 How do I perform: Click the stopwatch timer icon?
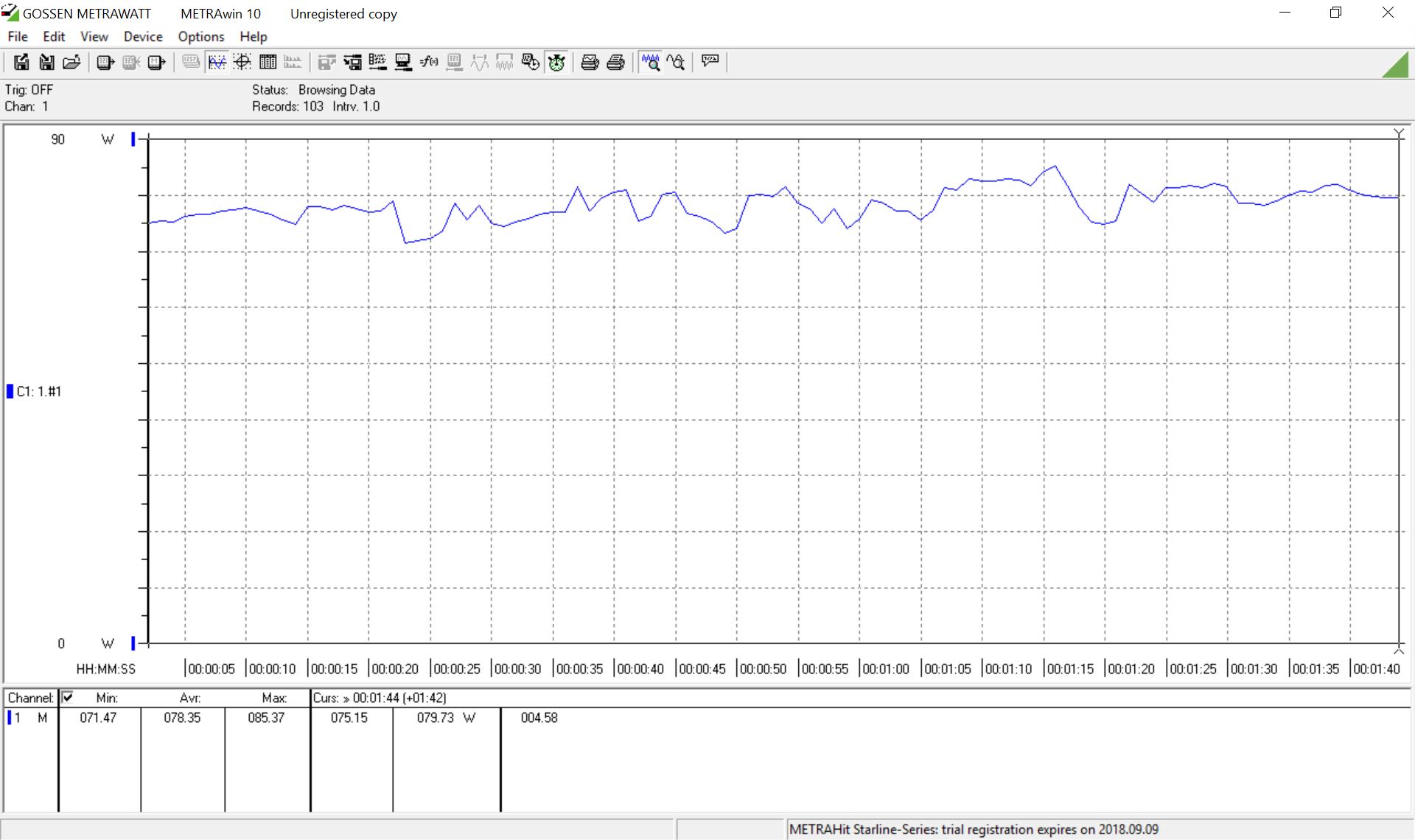click(x=556, y=63)
